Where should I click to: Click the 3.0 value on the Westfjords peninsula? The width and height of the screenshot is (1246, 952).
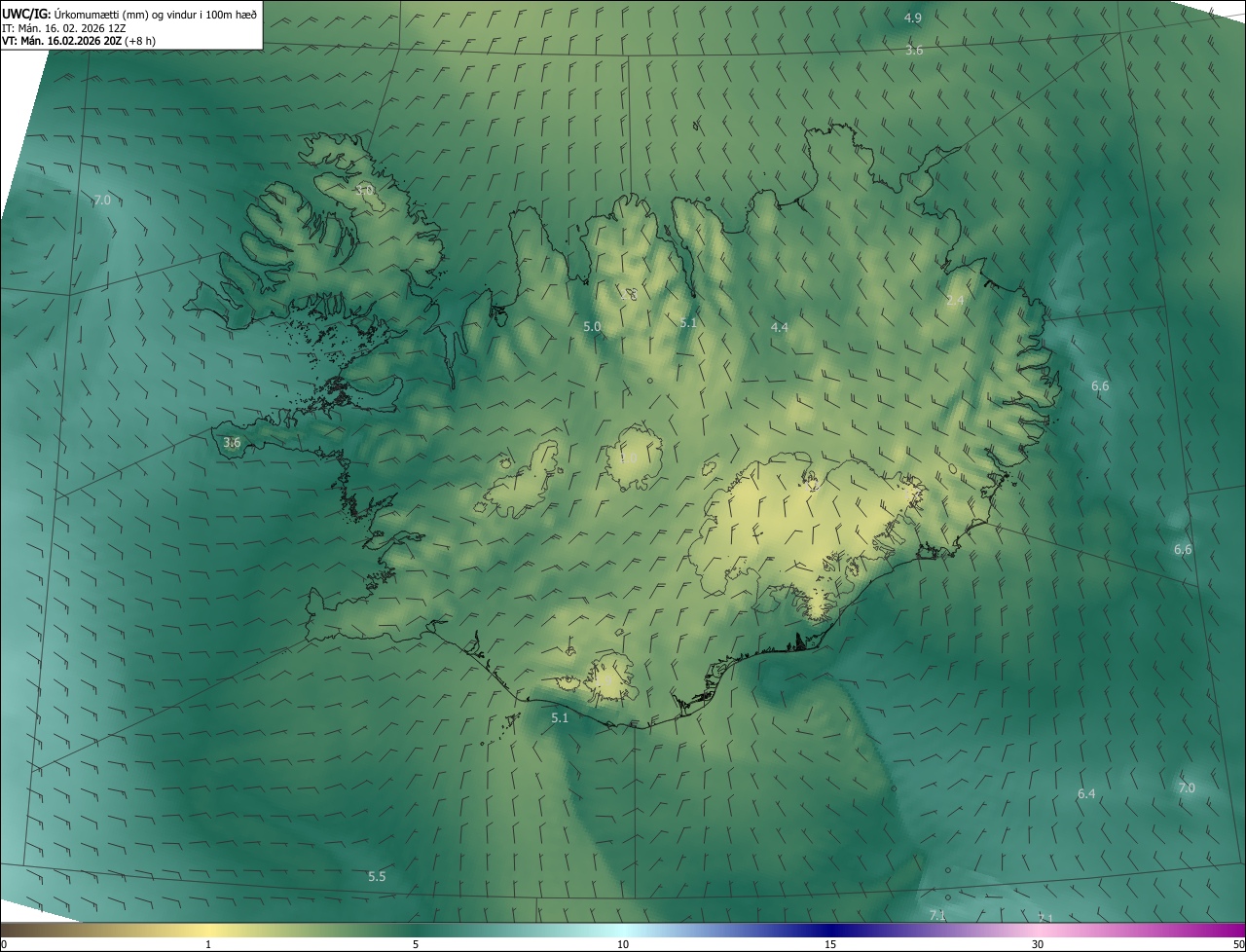click(x=364, y=191)
